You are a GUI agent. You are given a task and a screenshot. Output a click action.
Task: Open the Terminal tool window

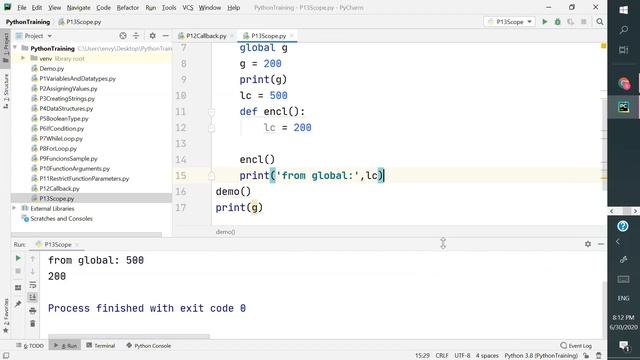101,346
